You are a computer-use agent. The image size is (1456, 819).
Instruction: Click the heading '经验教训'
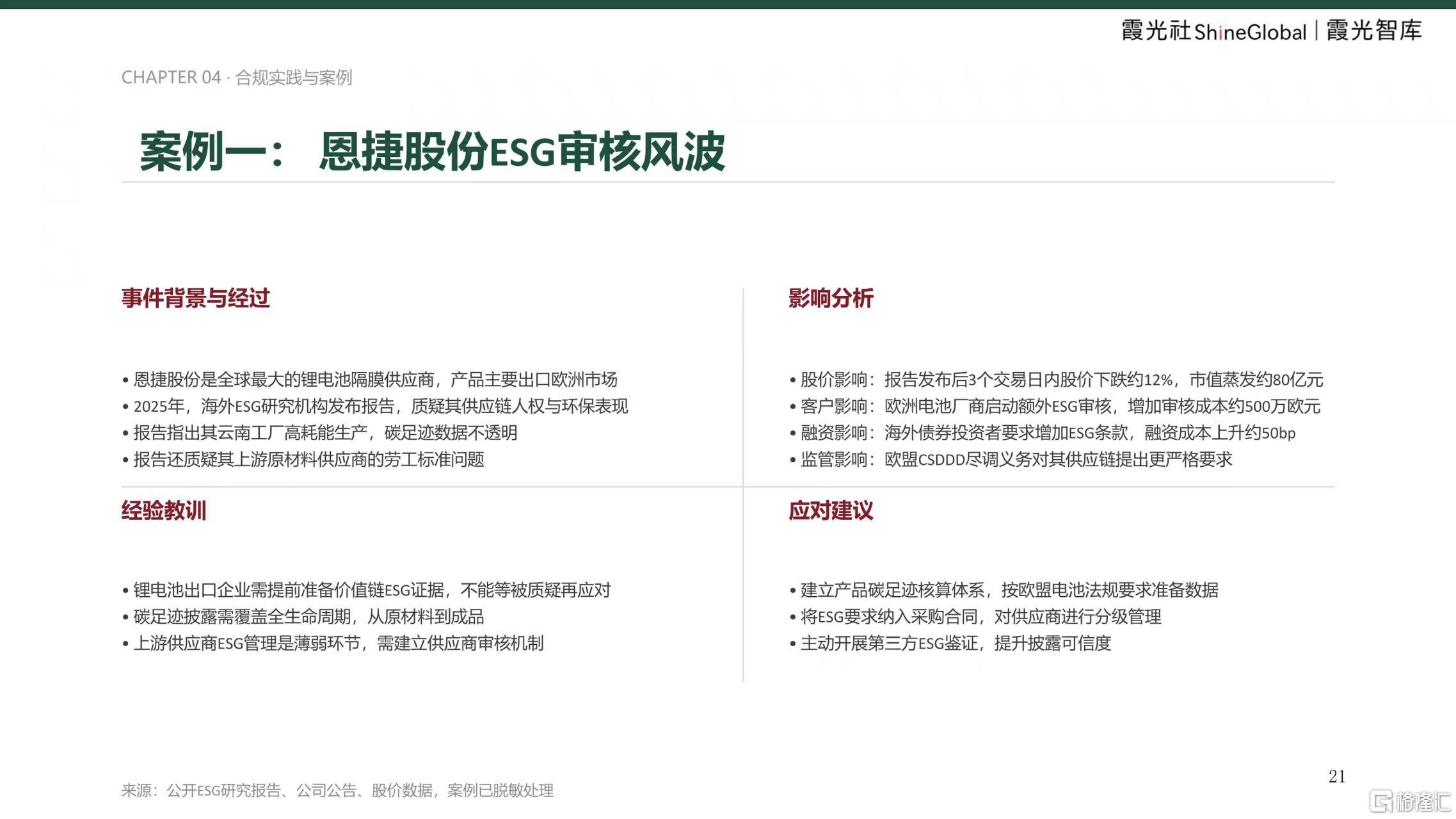(164, 511)
